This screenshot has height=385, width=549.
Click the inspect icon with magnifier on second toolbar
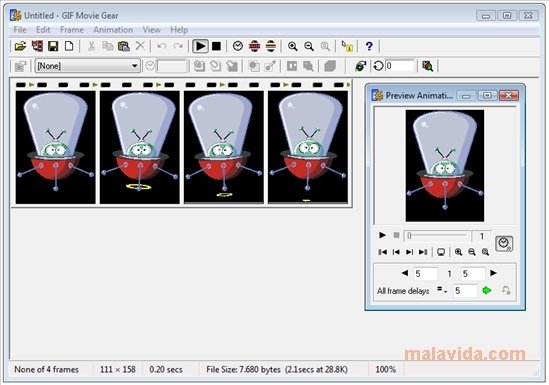(427, 66)
